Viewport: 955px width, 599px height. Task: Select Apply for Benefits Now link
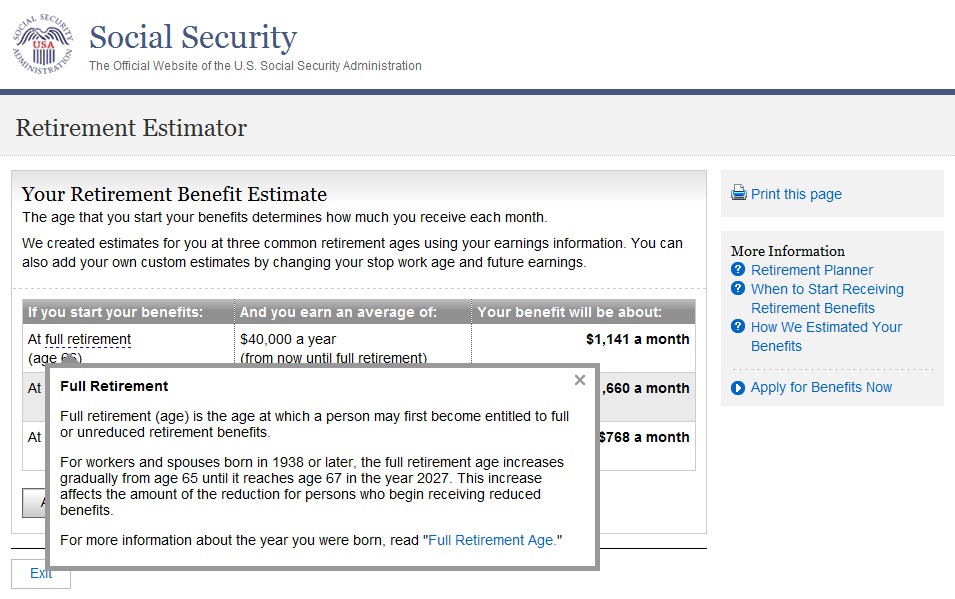point(821,388)
